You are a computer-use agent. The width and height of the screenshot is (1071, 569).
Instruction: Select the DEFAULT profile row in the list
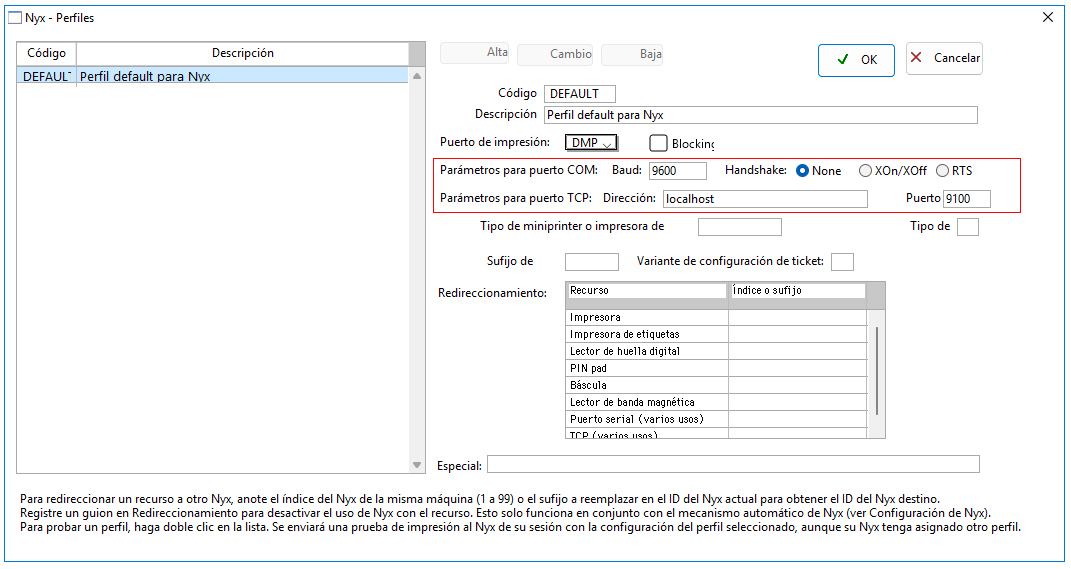click(212, 76)
